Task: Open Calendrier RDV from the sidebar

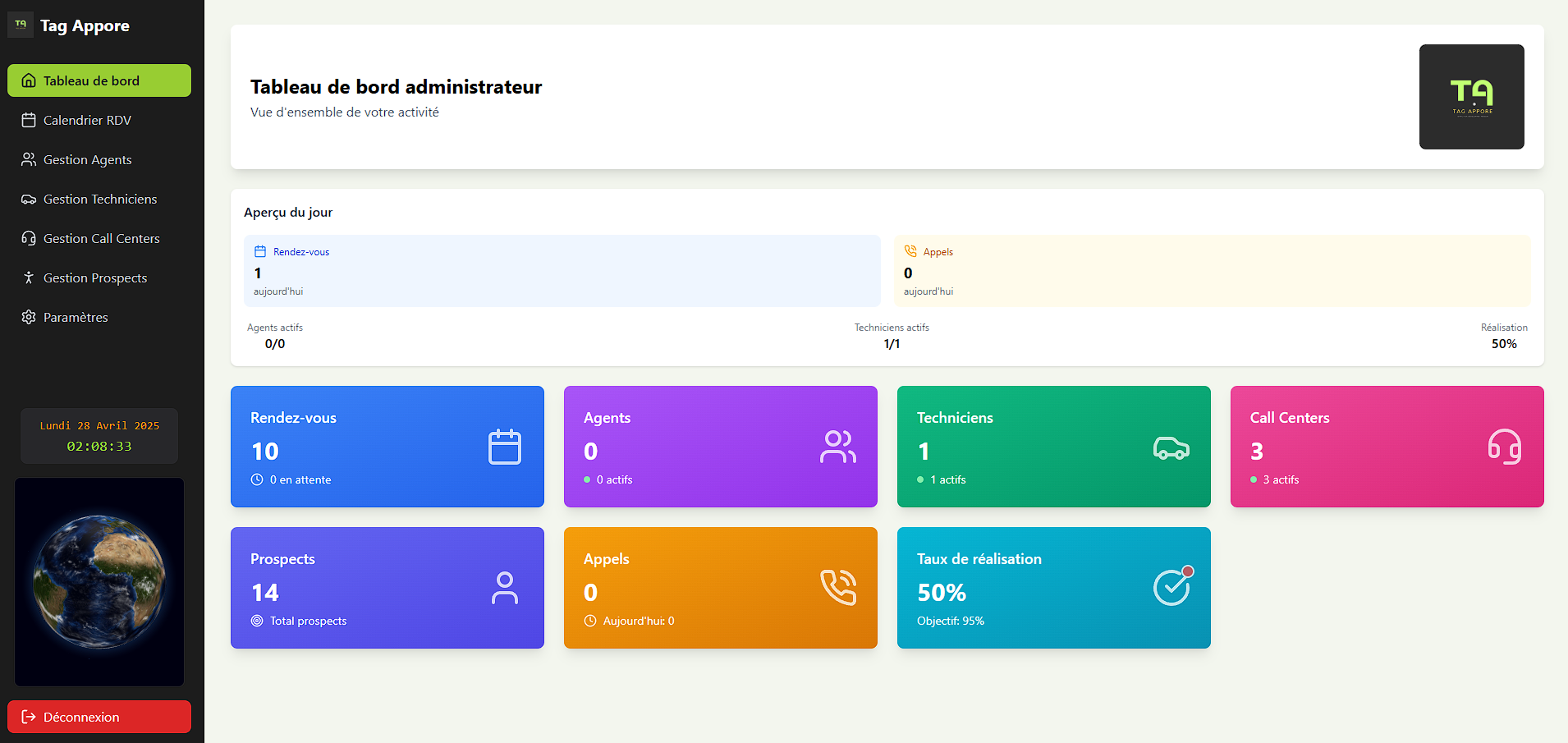Action: click(87, 120)
